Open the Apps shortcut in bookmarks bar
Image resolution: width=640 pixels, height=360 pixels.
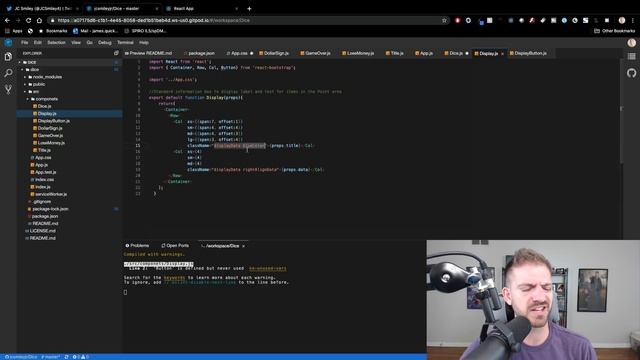pos(13,31)
